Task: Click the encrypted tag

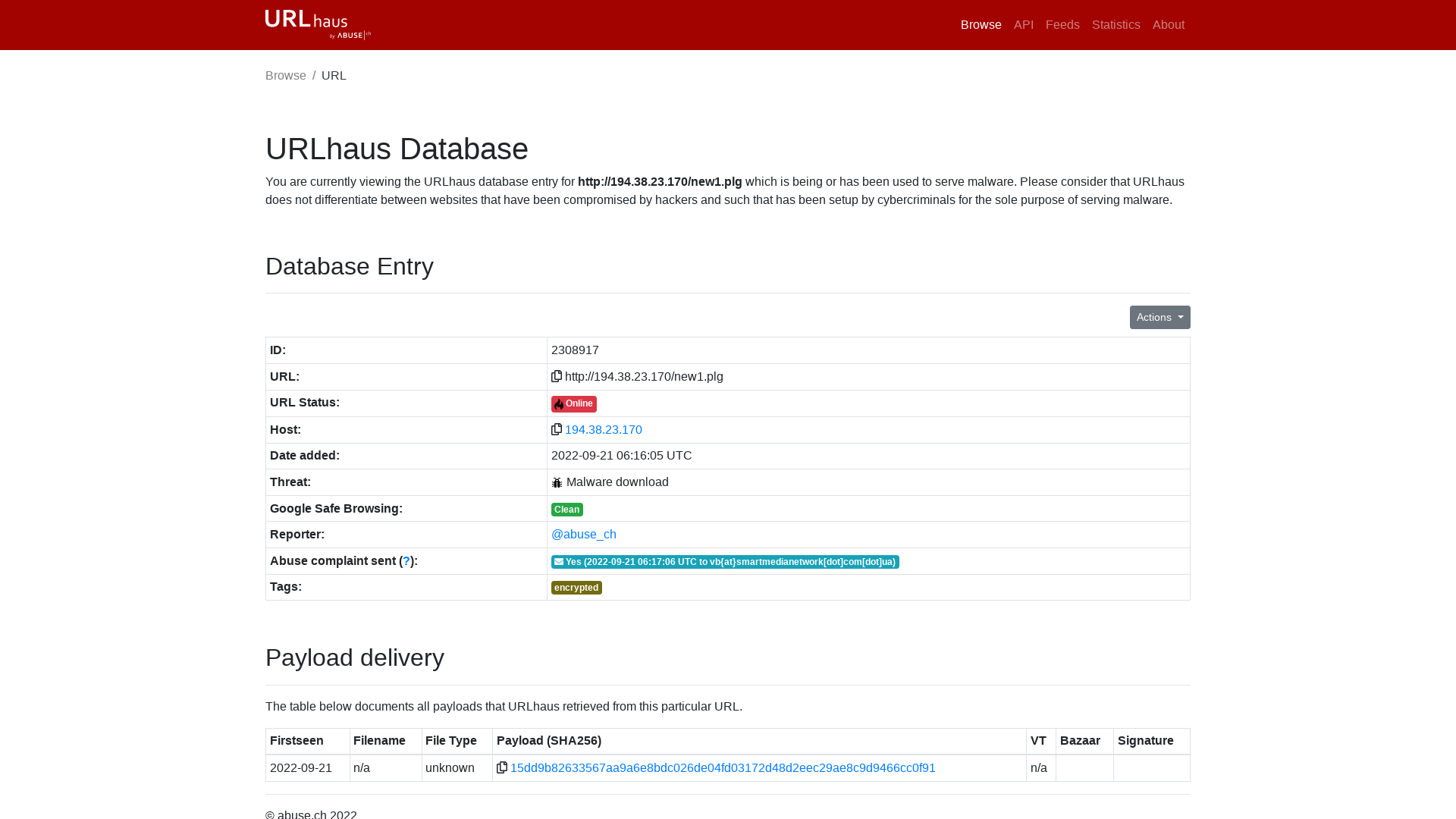Action: 576,587
